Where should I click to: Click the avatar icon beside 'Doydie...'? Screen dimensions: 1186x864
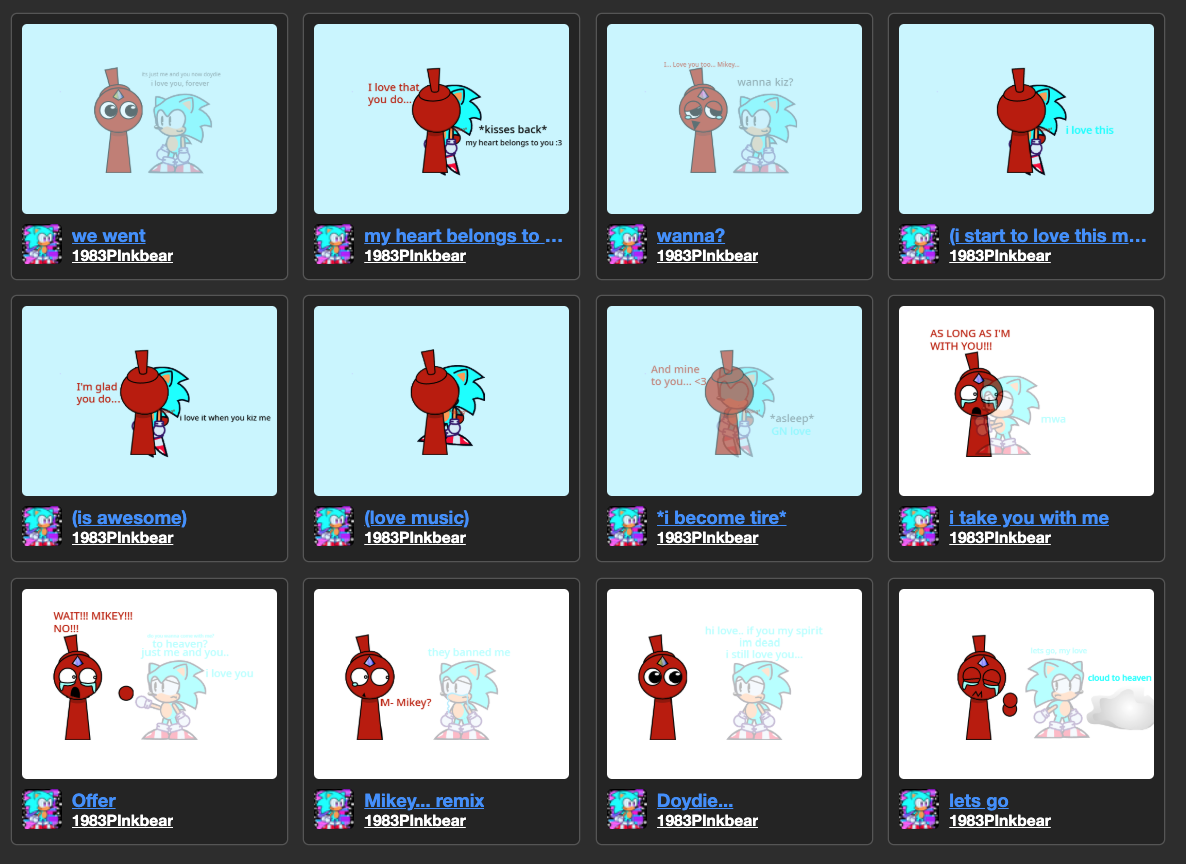[626, 810]
